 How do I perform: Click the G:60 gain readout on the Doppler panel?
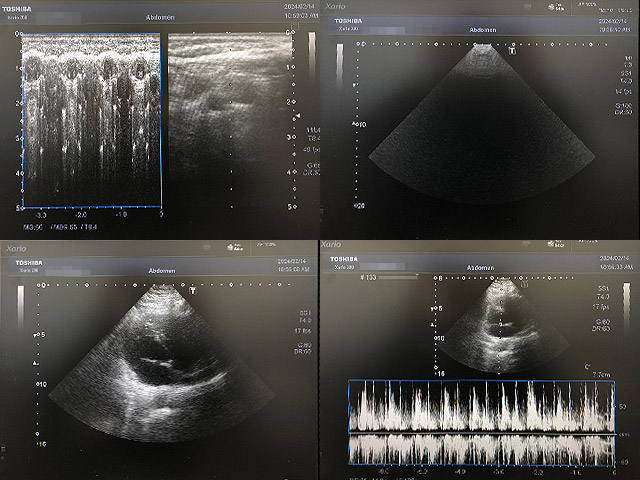[x=602, y=321]
